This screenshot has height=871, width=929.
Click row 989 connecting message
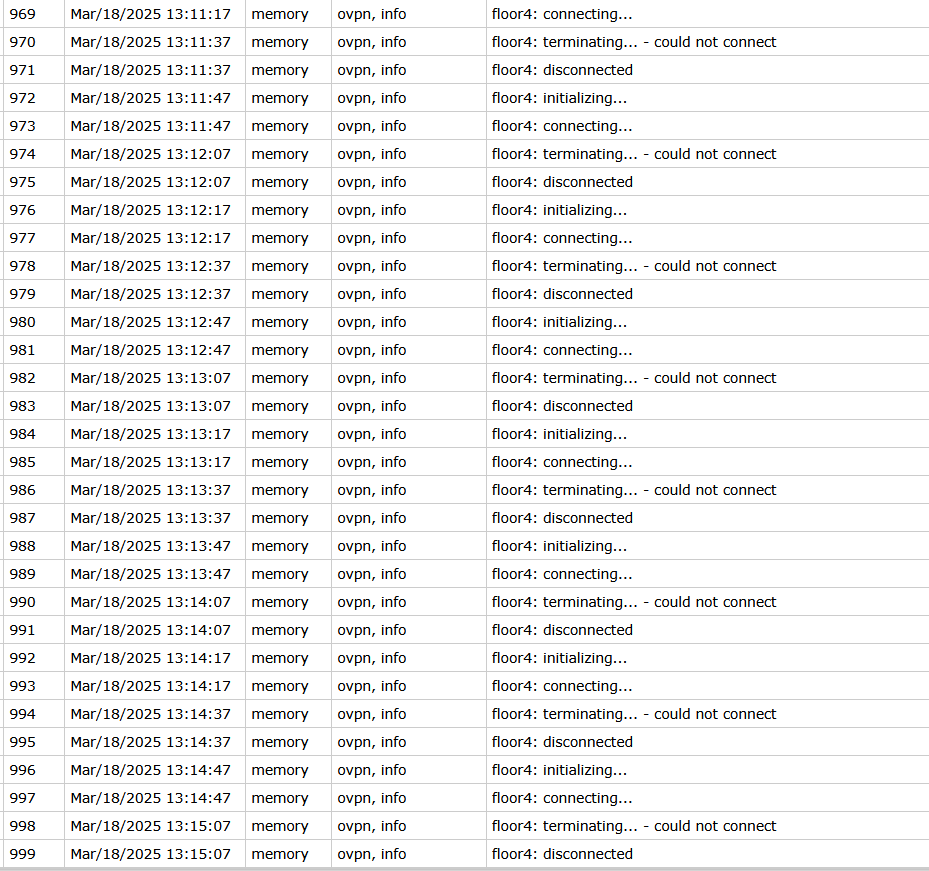click(x=562, y=574)
